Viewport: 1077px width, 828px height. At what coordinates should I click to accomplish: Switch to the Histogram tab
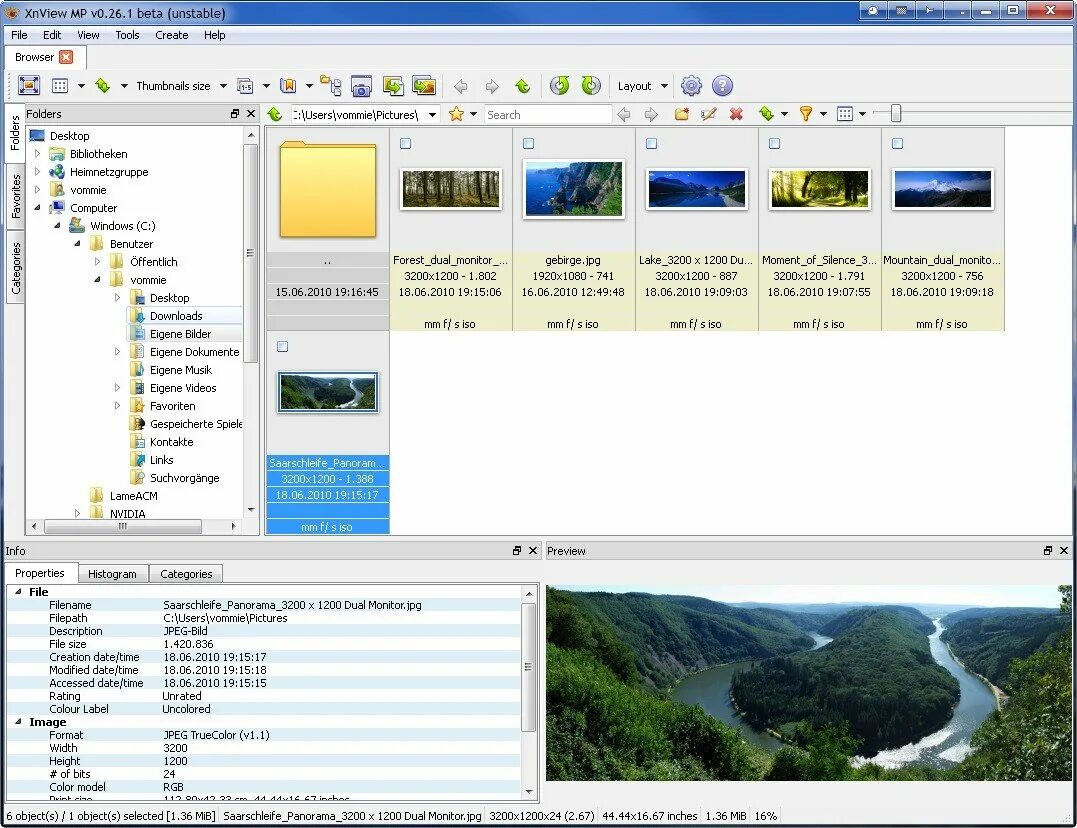(112, 574)
